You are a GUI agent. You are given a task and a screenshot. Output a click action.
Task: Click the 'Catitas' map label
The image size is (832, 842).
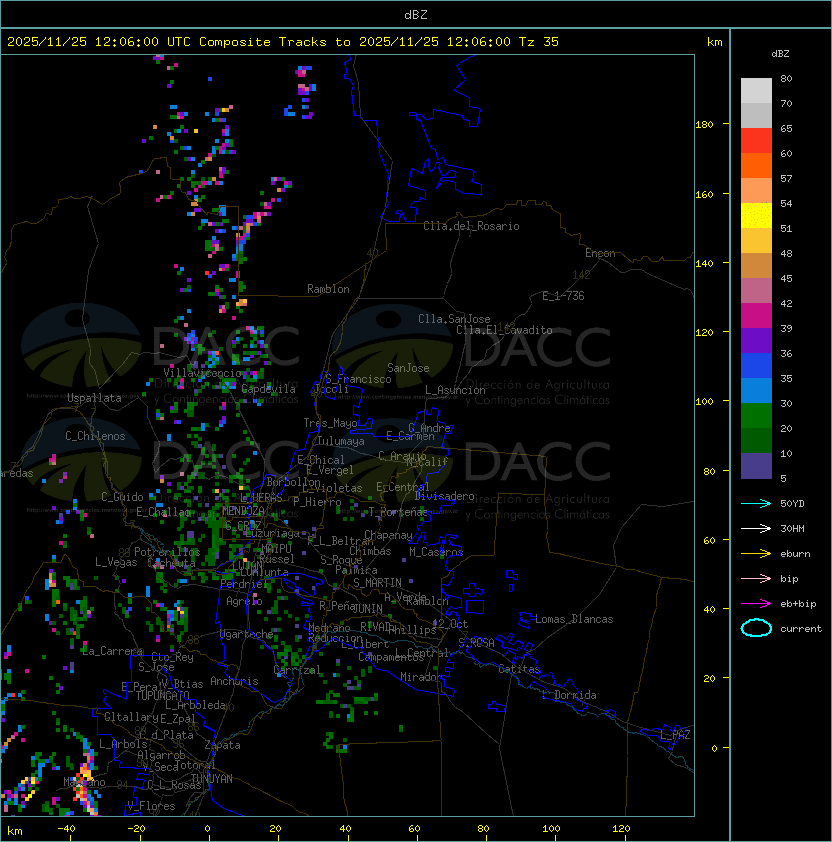[x=519, y=669]
